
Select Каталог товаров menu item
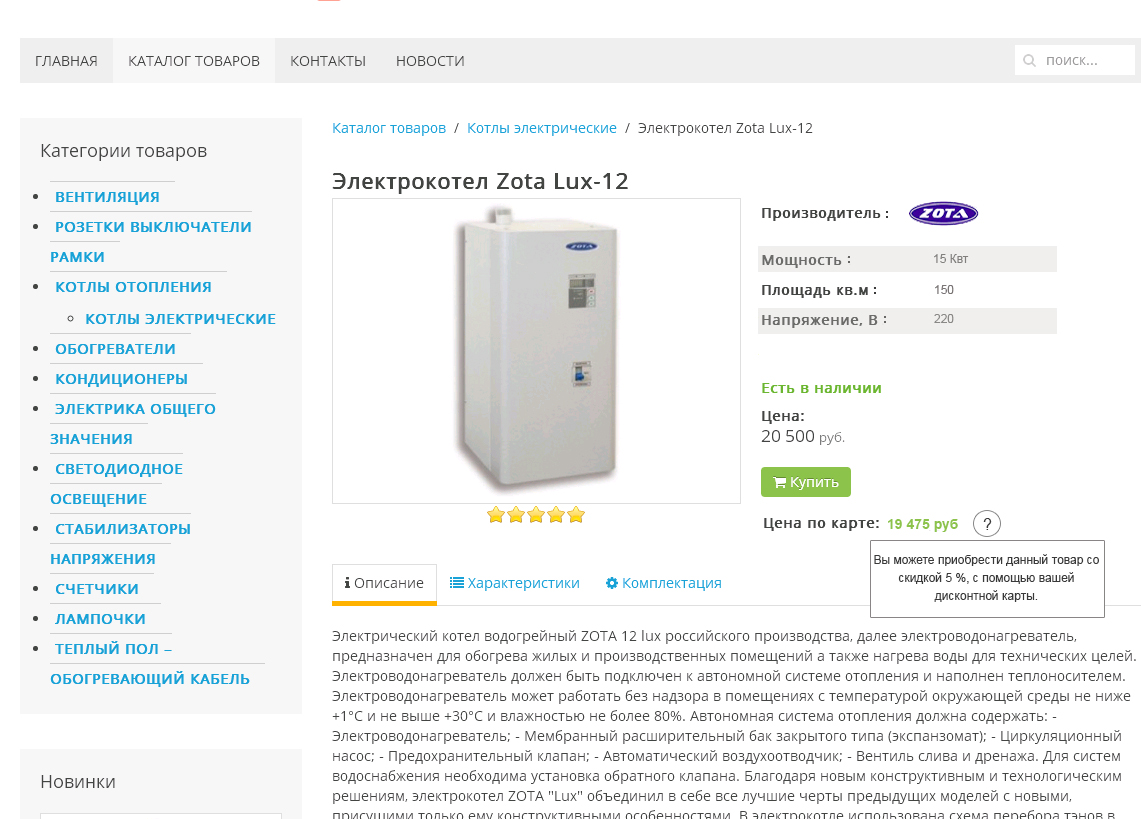[x=194, y=61]
